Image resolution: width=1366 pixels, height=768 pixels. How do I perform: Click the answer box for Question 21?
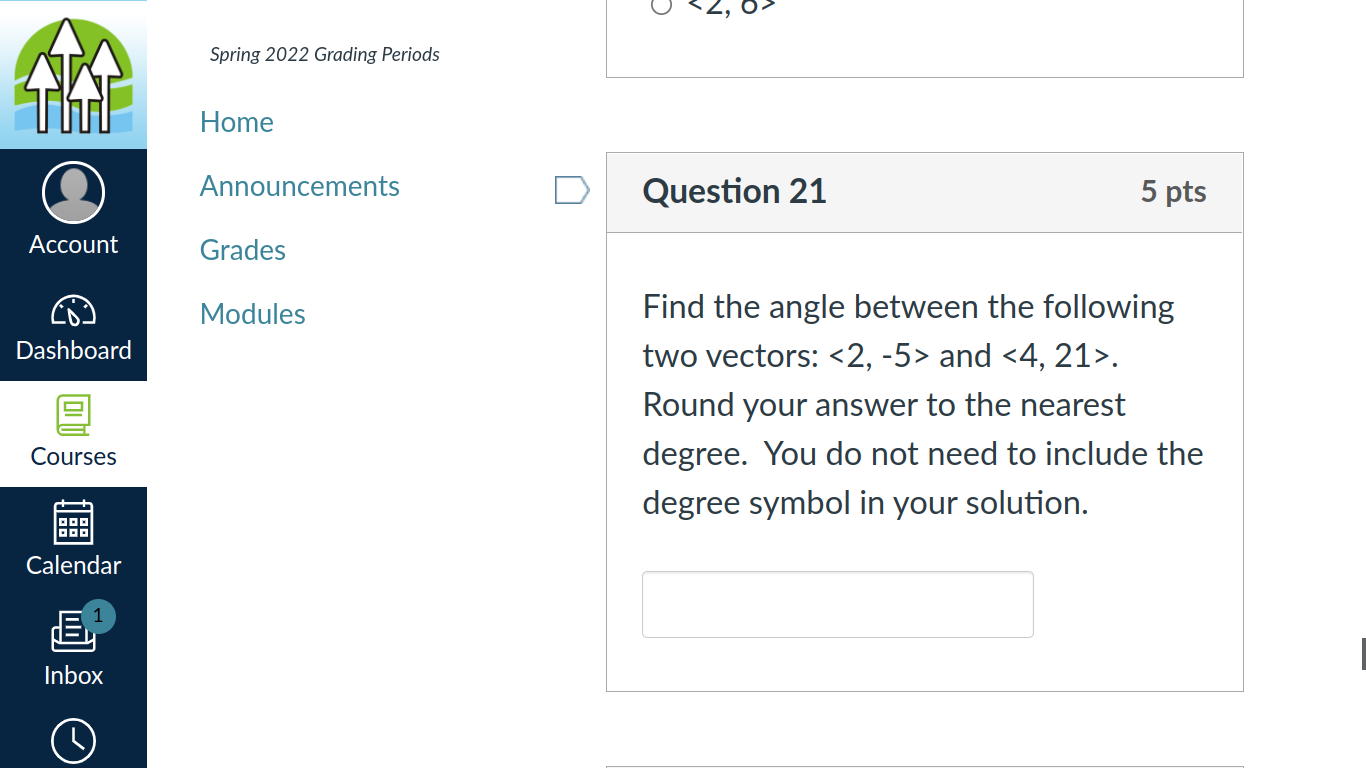pyautogui.click(x=837, y=604)
